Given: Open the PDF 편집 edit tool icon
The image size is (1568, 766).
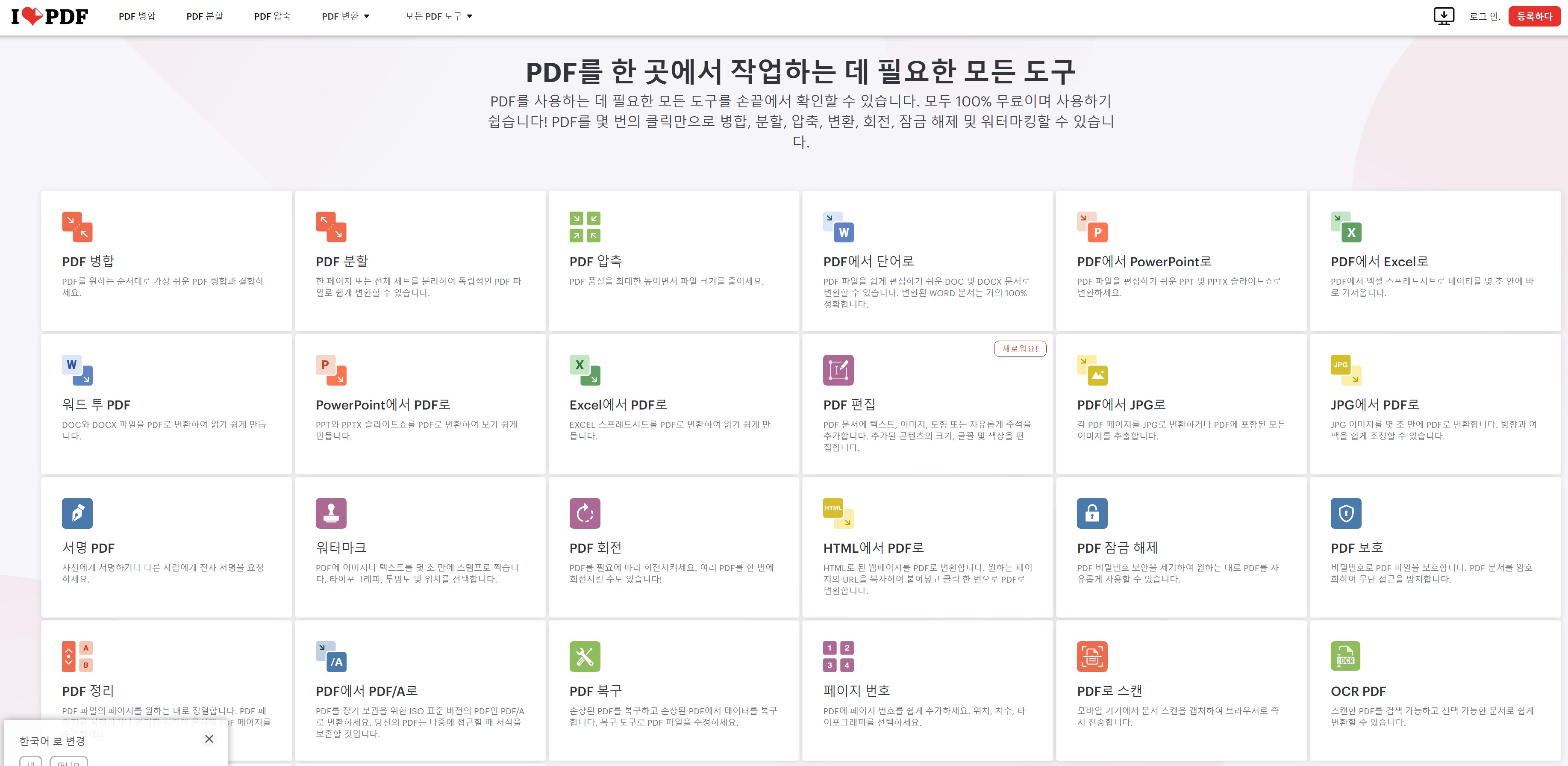Looking at the screenshot, I should click(x=838, y=370).
